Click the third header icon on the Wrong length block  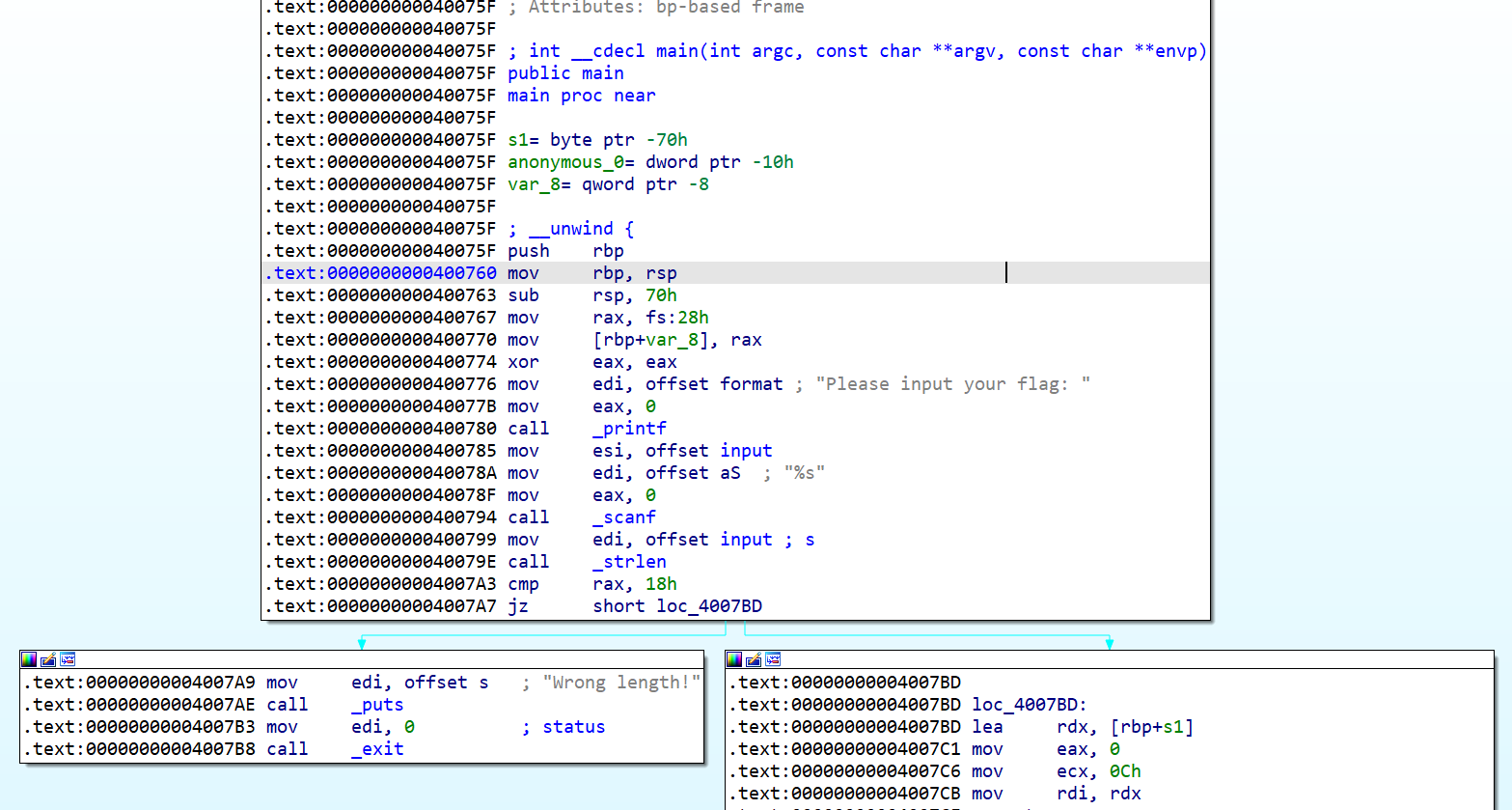68,659
